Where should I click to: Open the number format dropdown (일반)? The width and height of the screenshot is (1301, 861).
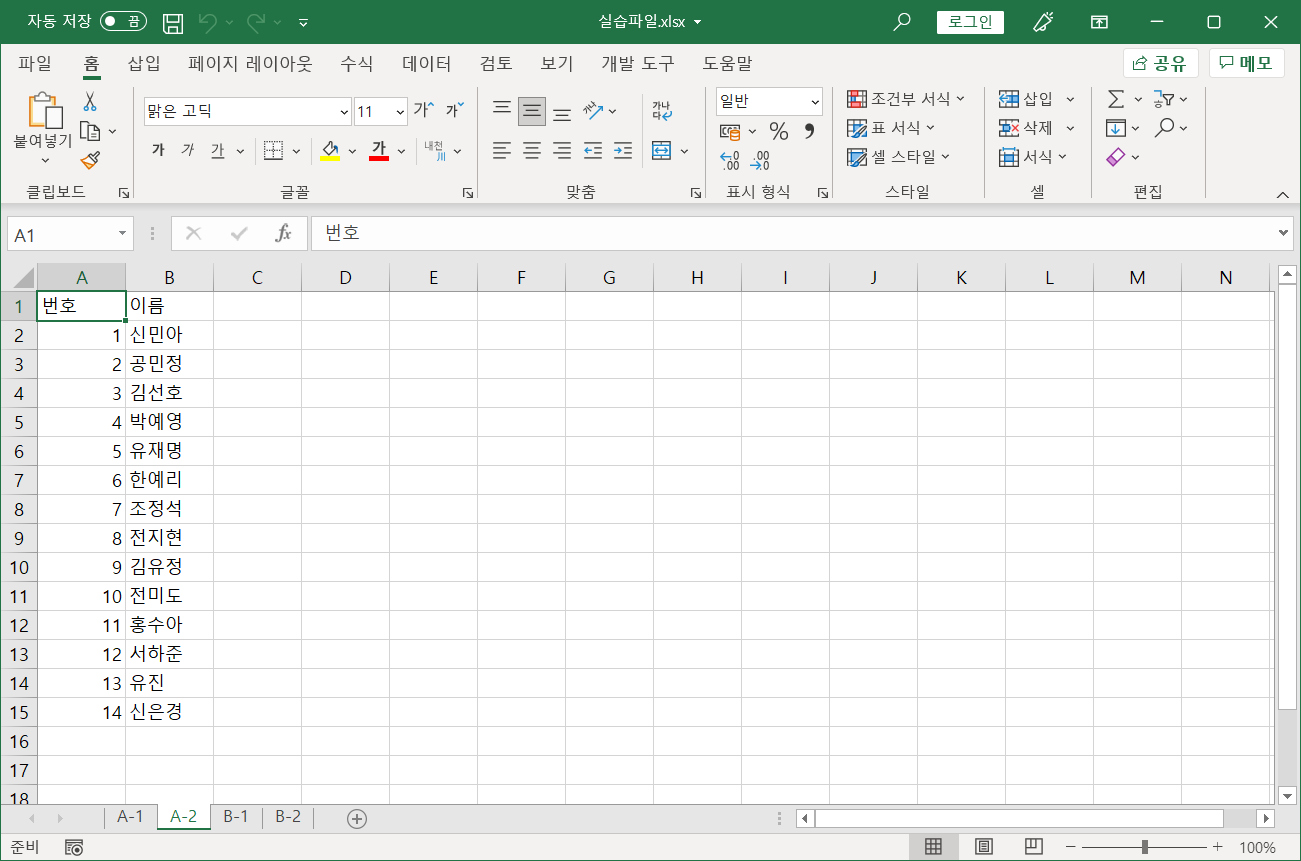(x=815, y=102)
